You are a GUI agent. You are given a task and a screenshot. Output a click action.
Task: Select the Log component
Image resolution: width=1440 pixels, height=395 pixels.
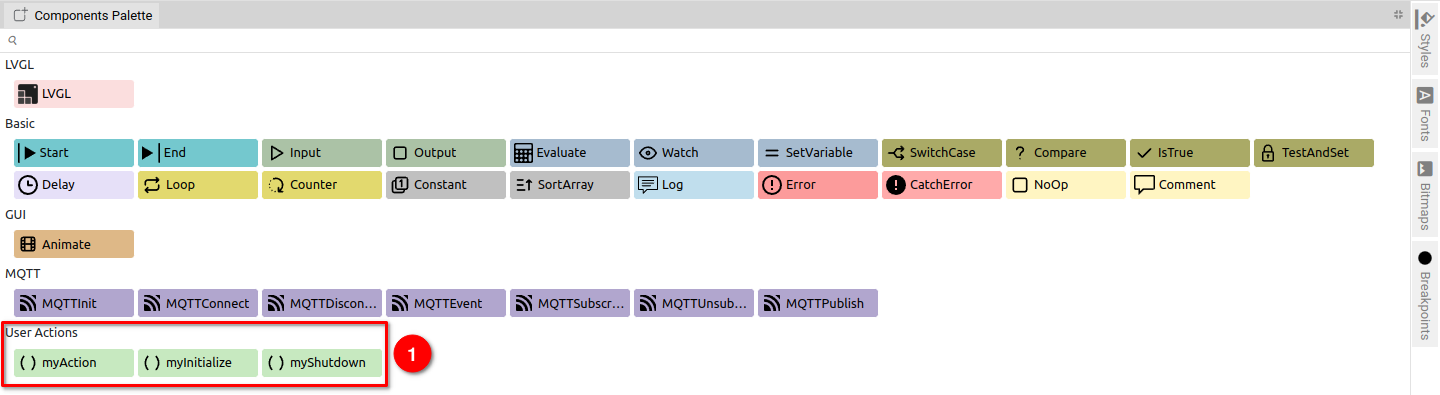[694, 185]
